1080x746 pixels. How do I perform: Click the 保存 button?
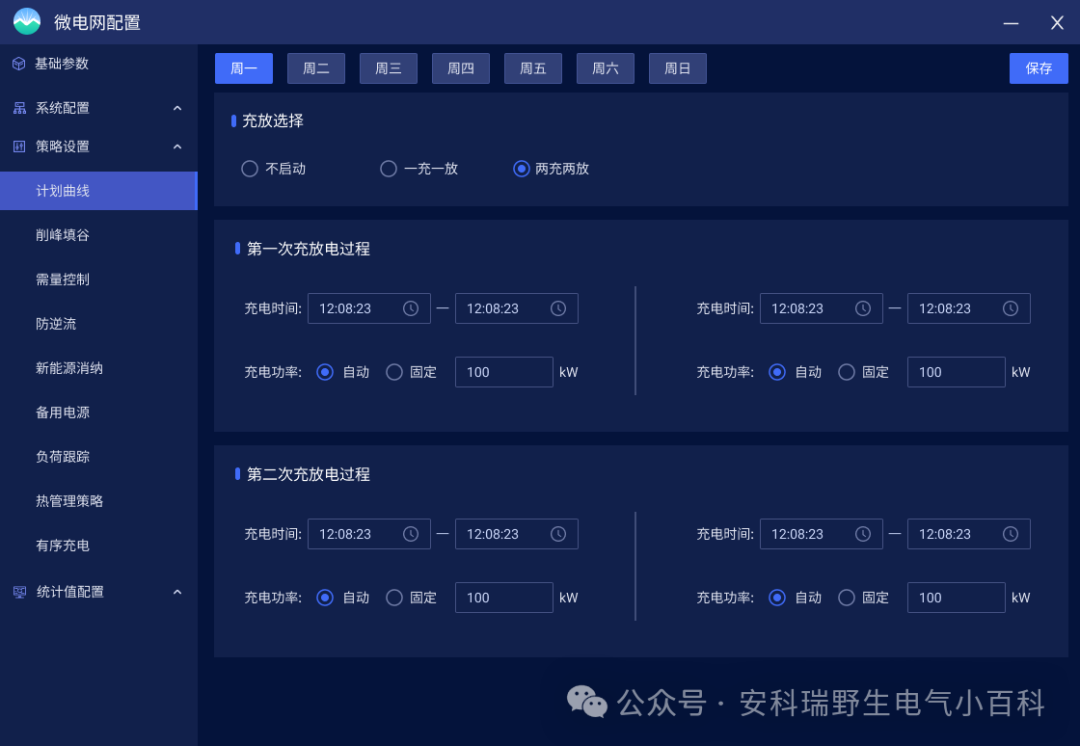point(1038,68)
